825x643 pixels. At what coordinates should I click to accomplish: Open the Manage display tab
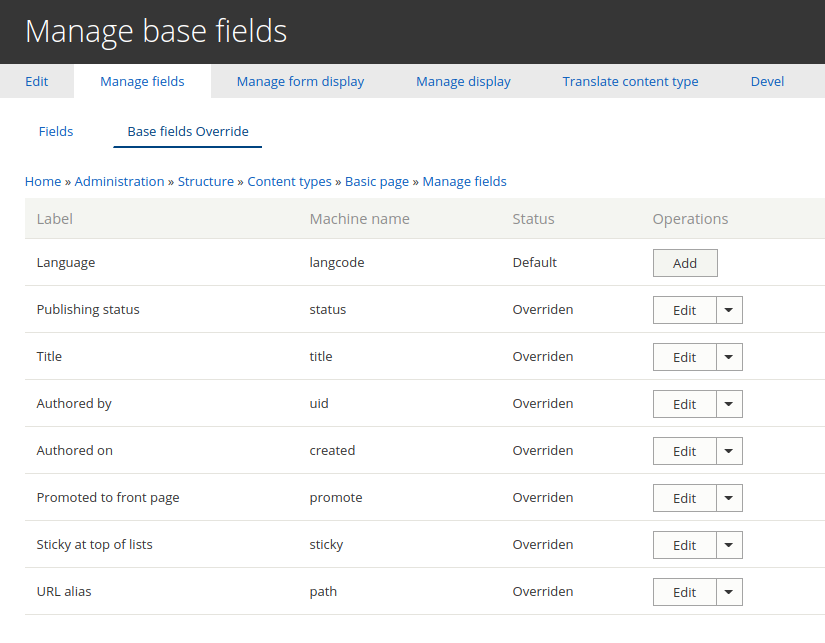[463, 82]
